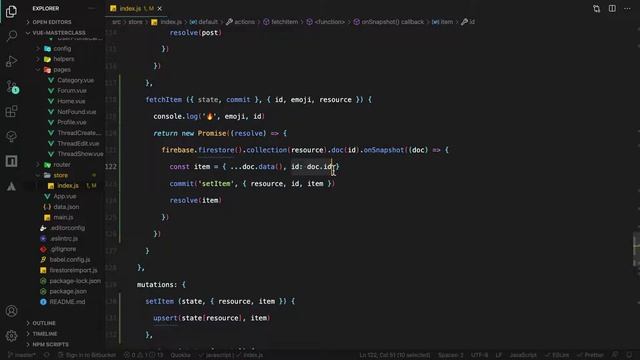640x360 pixels.
Task: Open .eslintrc.js file
Action: (x=64, y=238)
